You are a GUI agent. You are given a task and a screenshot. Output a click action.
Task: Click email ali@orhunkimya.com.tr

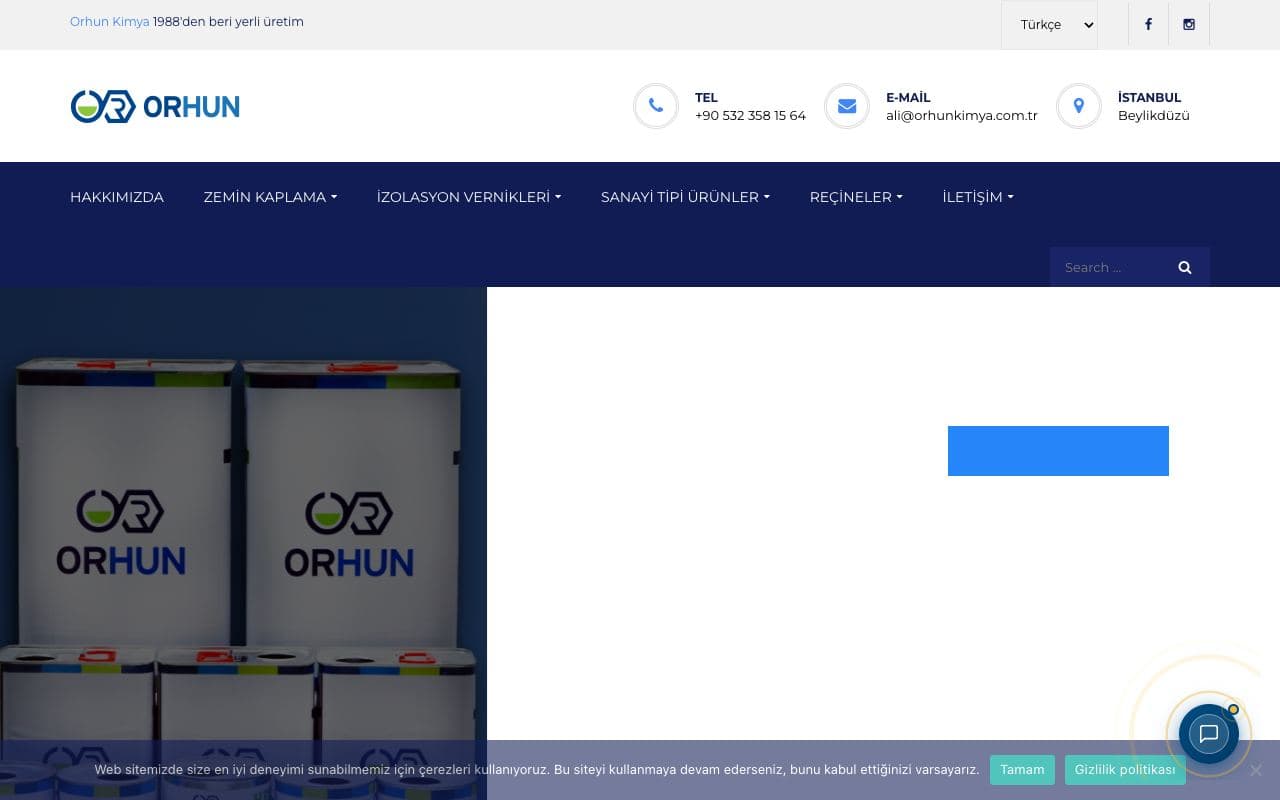tap(962, 115)
